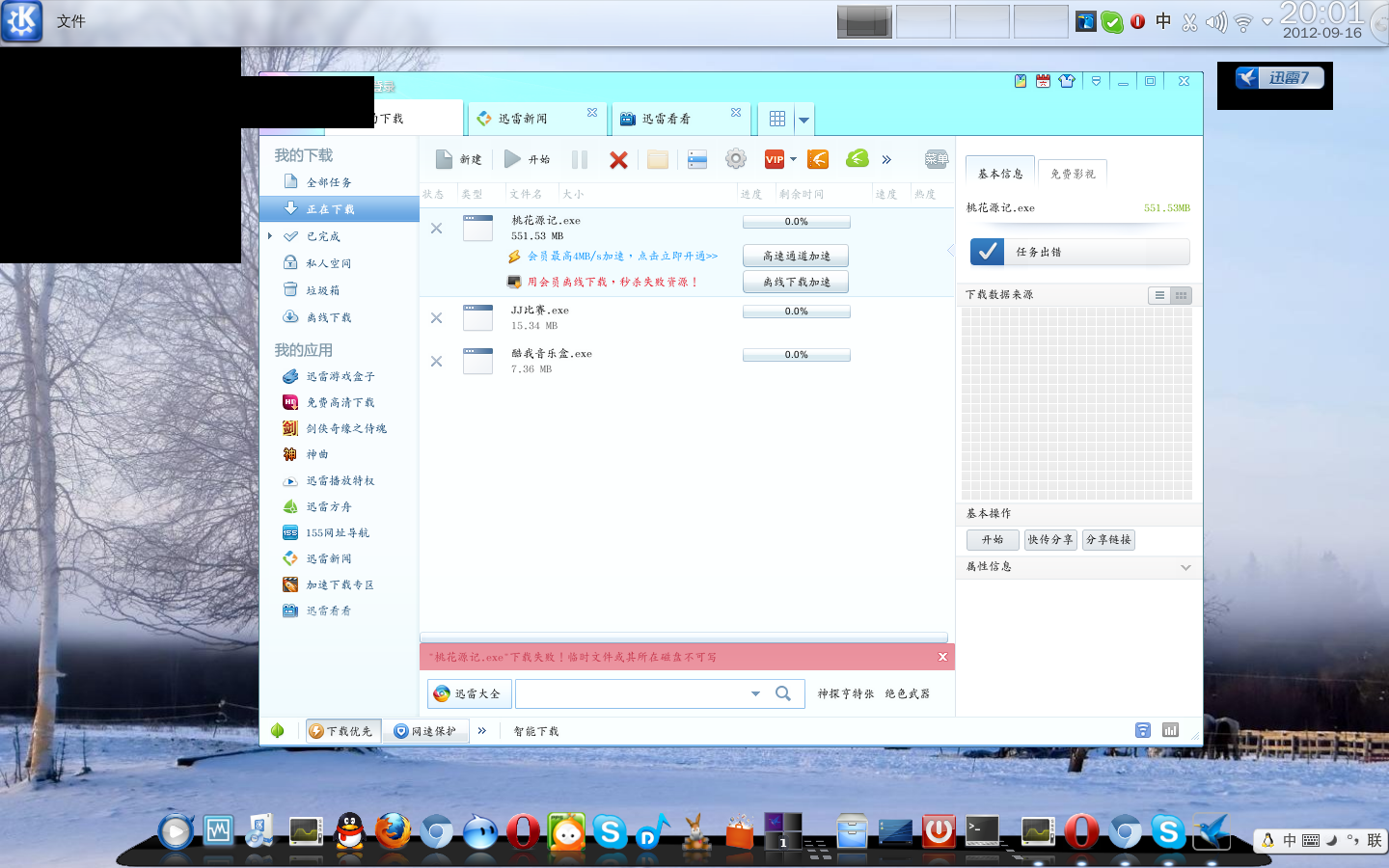1389x868 pixels.
Task: Expand the 已完成 tree node arrow
Action: click(270, 236)
